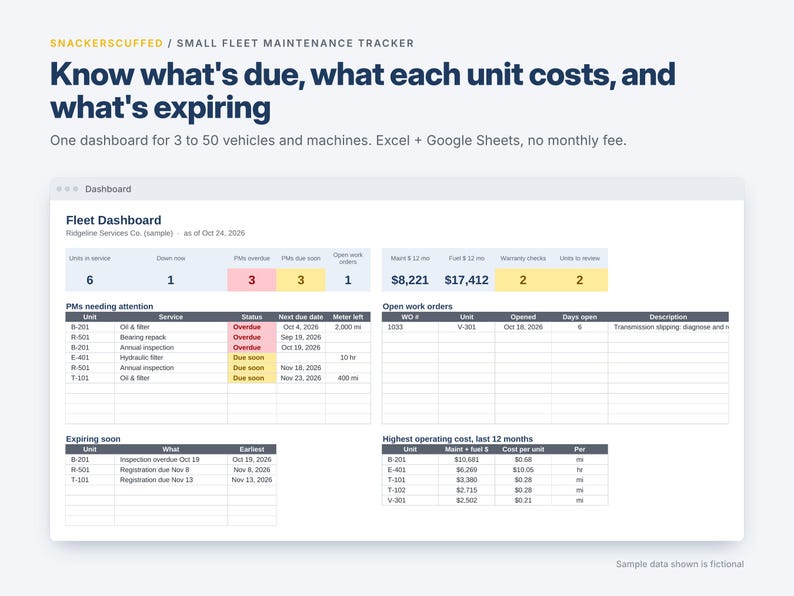Click the What column header

click(x=171, y=449)
